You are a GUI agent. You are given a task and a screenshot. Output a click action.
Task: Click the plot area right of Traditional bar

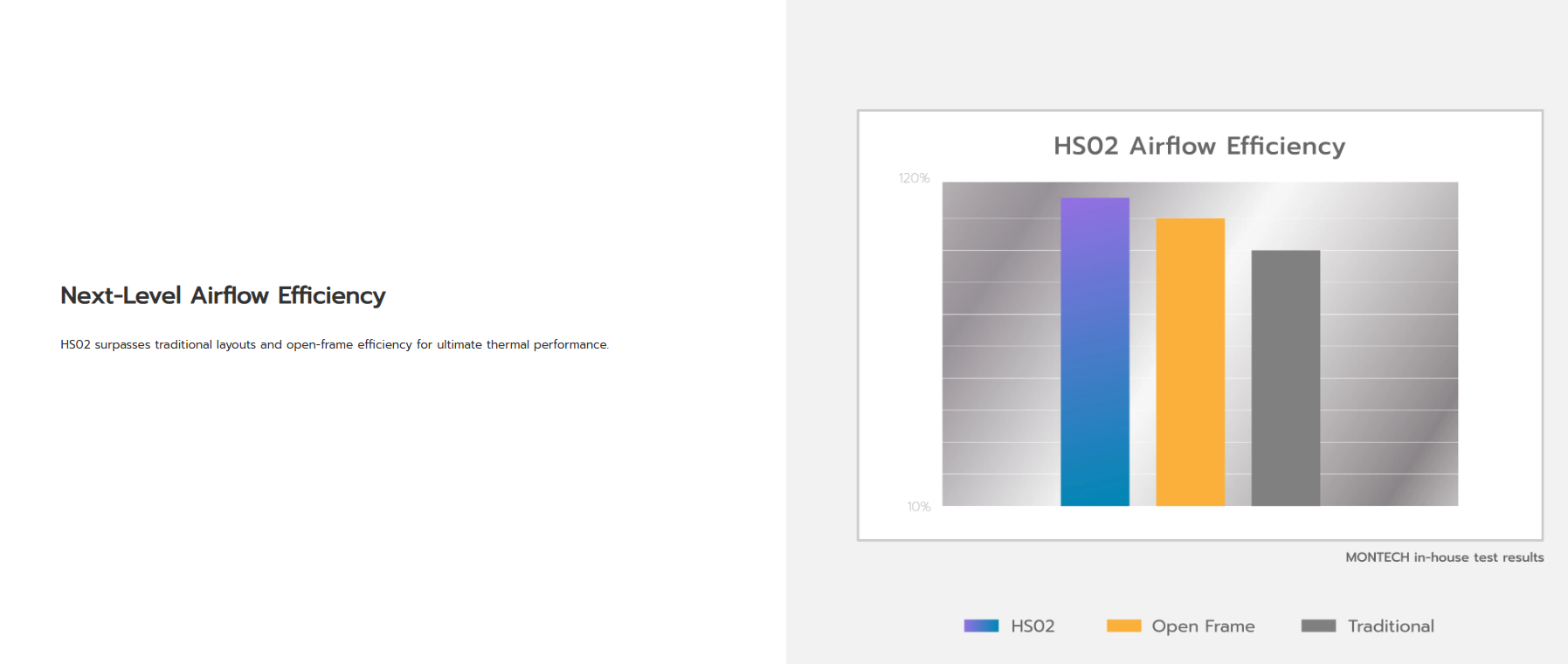[x=1389, y=349]
